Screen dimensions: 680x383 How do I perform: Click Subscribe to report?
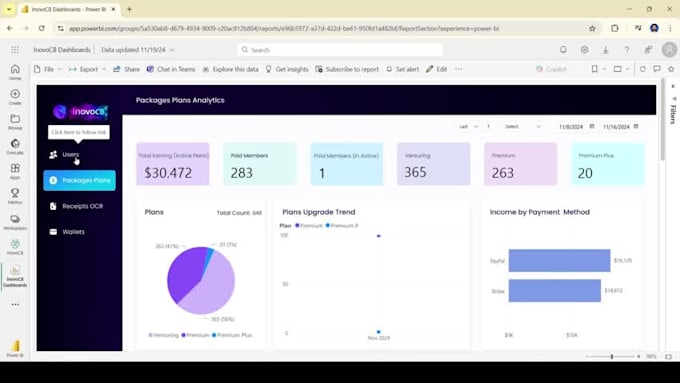pos(347,69)
